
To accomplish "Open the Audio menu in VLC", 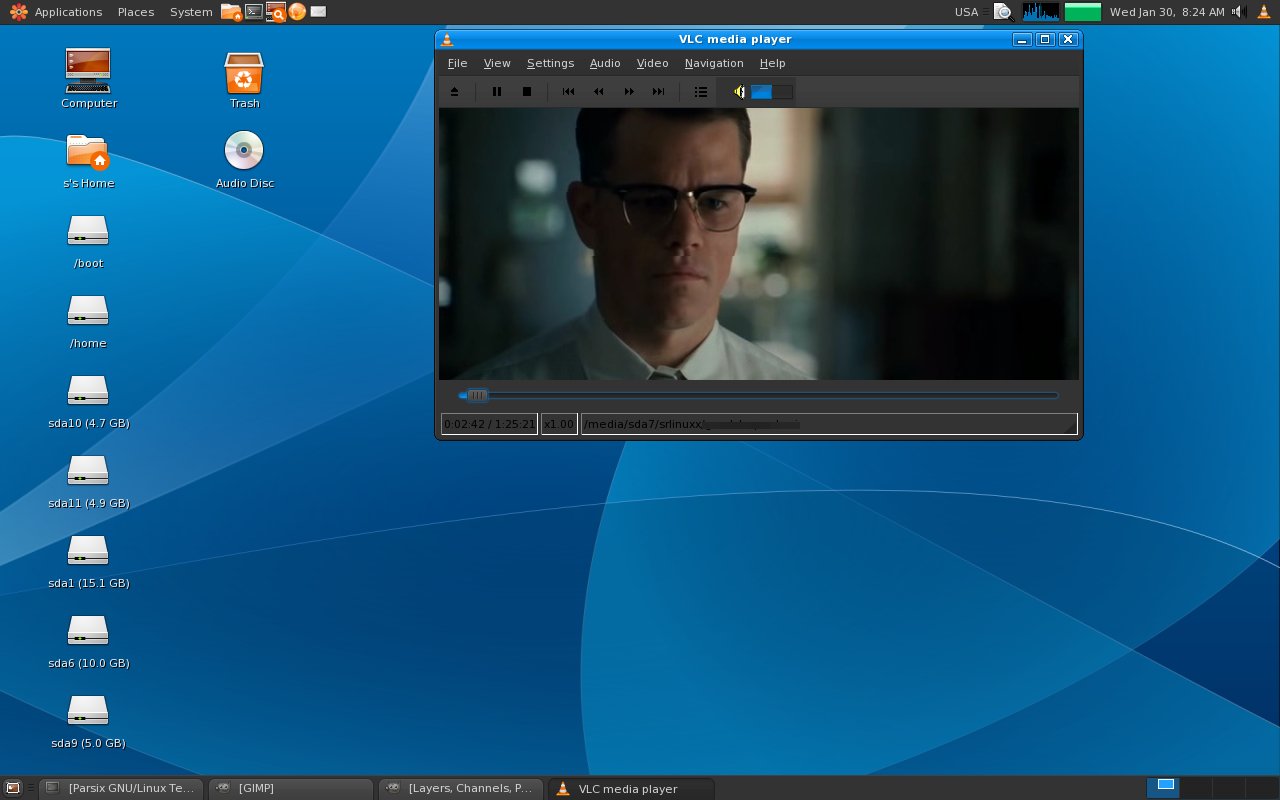I will pyautogui.click(x=605, y=63).
